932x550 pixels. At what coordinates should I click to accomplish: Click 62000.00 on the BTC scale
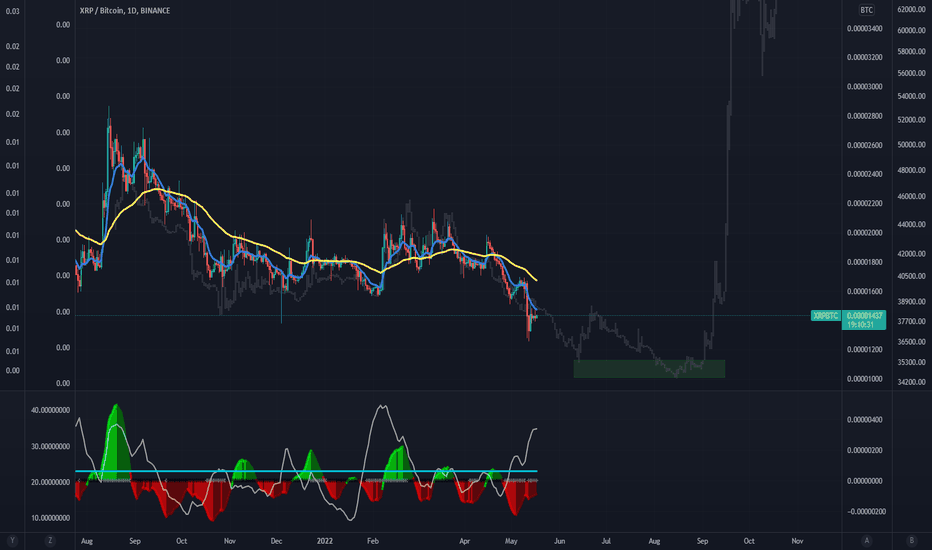[x=911, y=10]
